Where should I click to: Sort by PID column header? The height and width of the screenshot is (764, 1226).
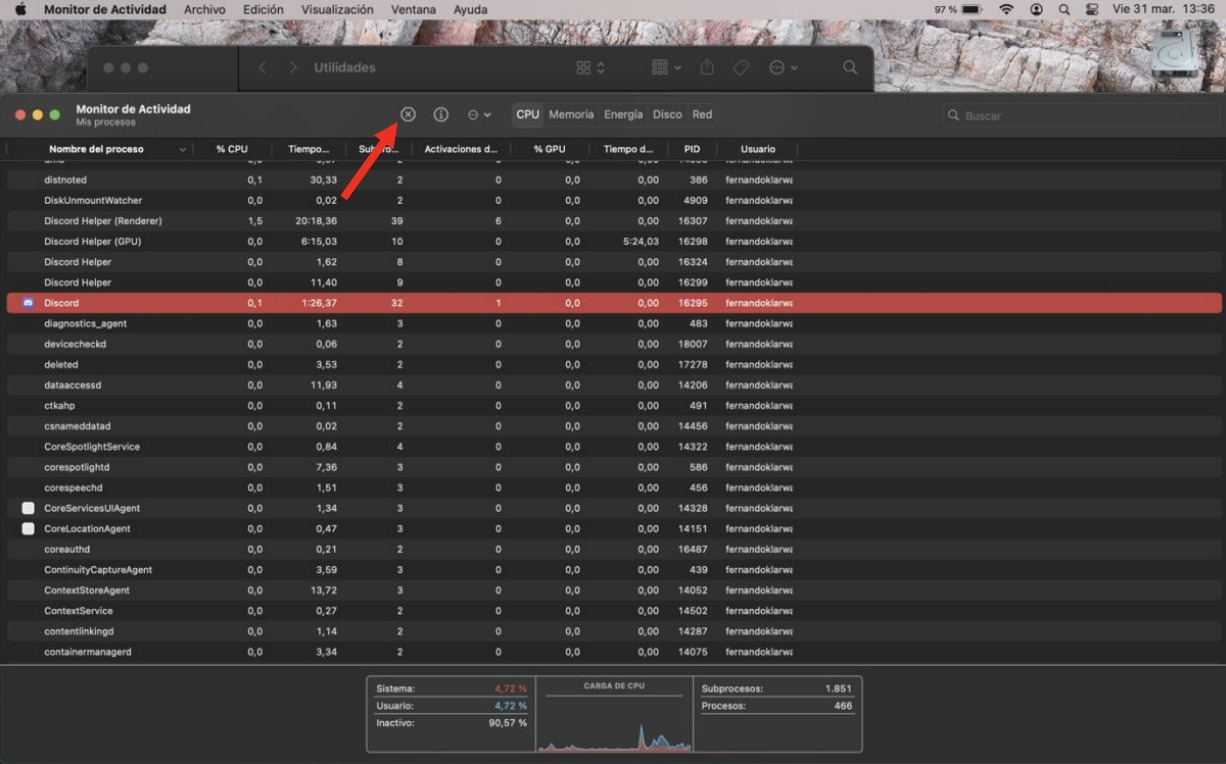(x=692, y=149)
